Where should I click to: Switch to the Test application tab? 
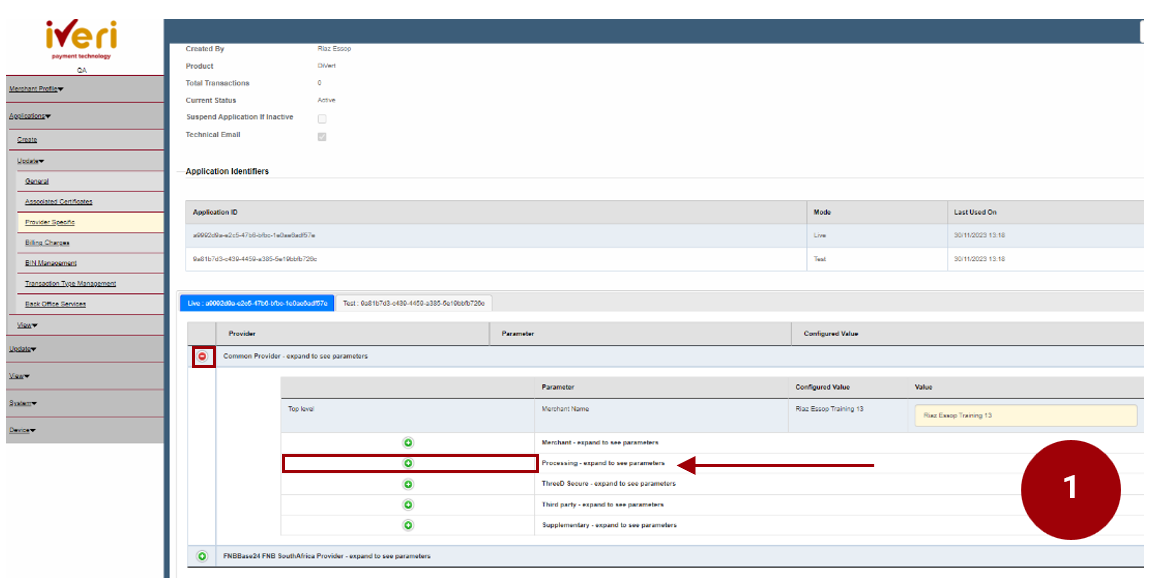(413, 302)
